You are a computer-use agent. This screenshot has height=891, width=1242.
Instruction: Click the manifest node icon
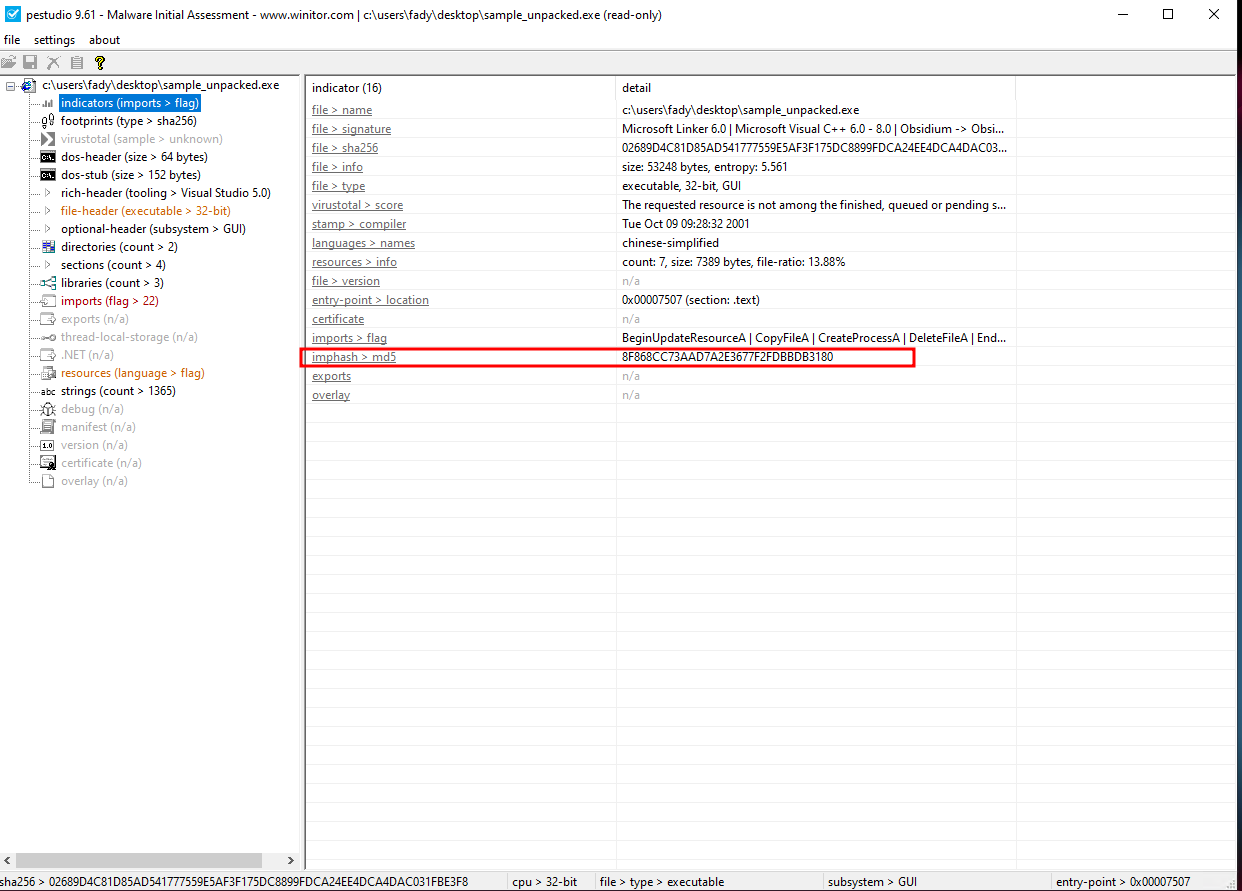tap(48, 427)
